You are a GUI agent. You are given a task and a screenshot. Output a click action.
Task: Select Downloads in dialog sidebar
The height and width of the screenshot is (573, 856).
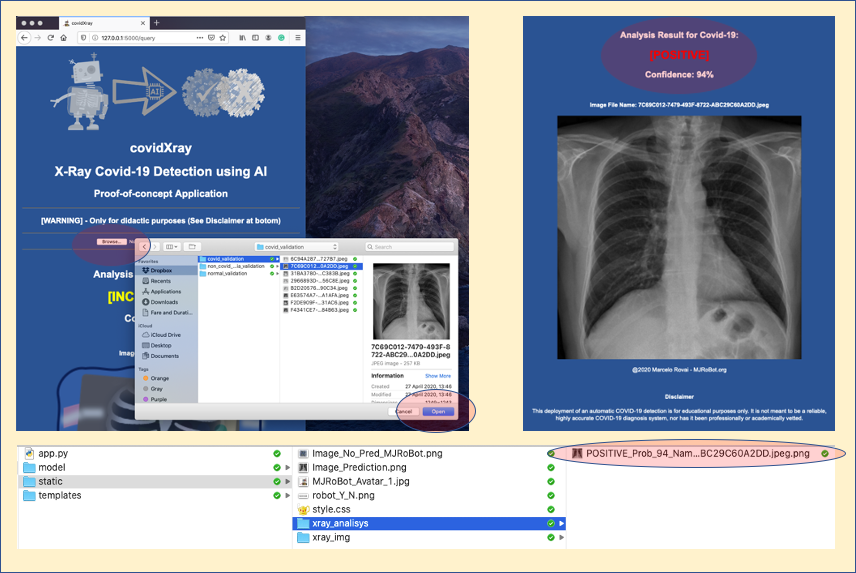pyautogui.click(x=167, y=302)
